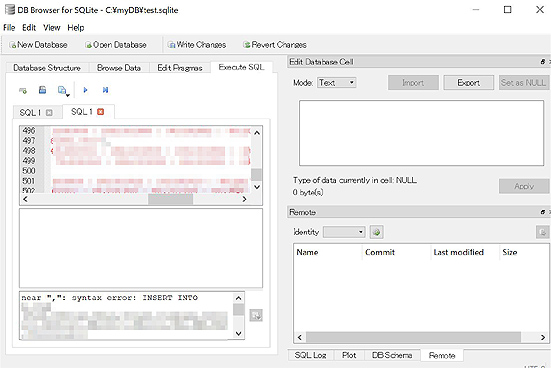Click the SQL editor scroll right arrow
Viewport: 551px width, 368px height.
[x=244, y=199]
